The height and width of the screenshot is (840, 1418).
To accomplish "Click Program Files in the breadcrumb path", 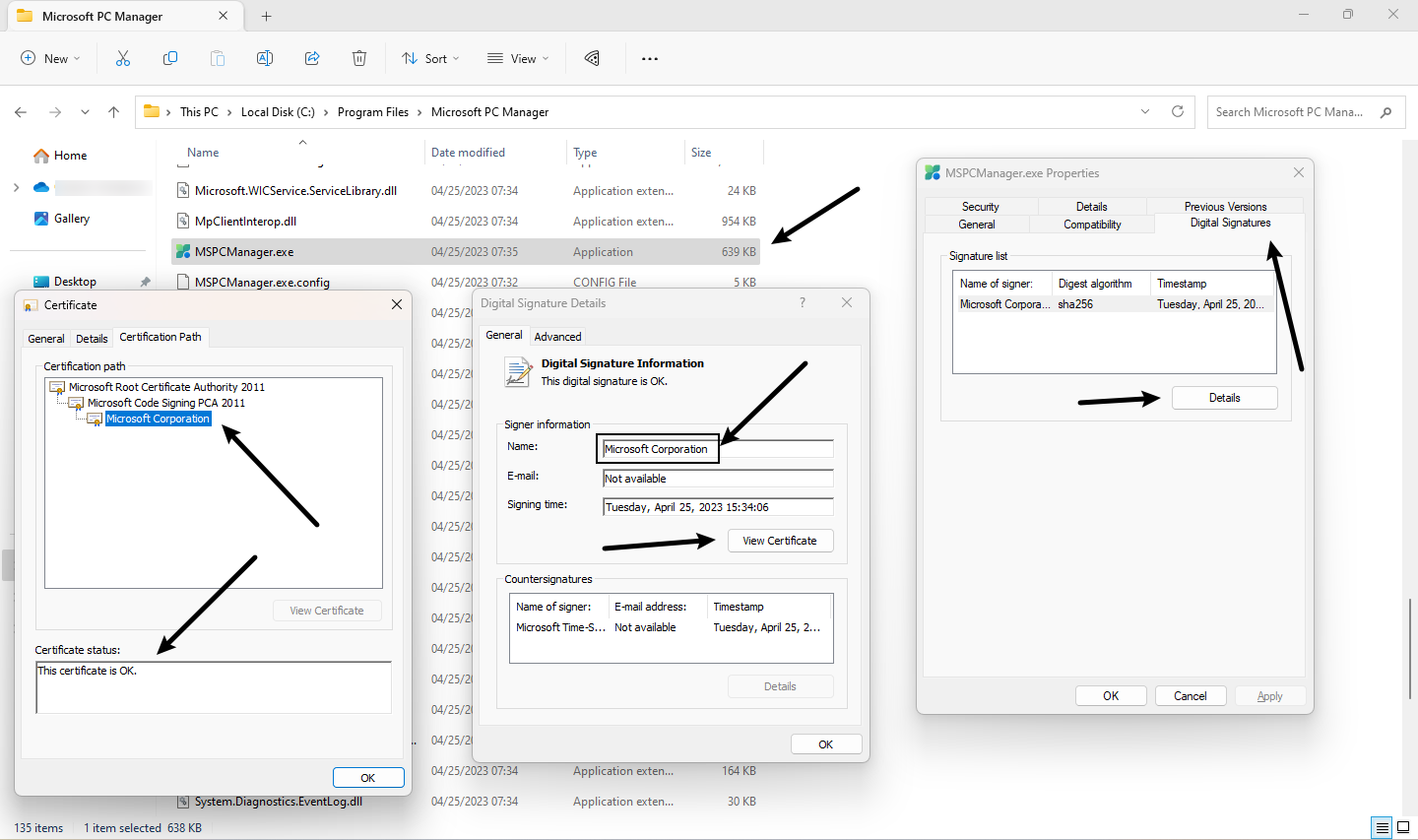I will click(x=373, y=112).
